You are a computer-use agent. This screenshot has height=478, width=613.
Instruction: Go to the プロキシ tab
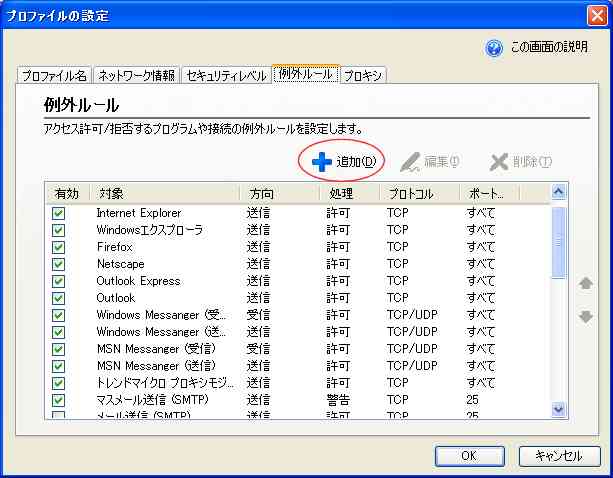(363, 75)
